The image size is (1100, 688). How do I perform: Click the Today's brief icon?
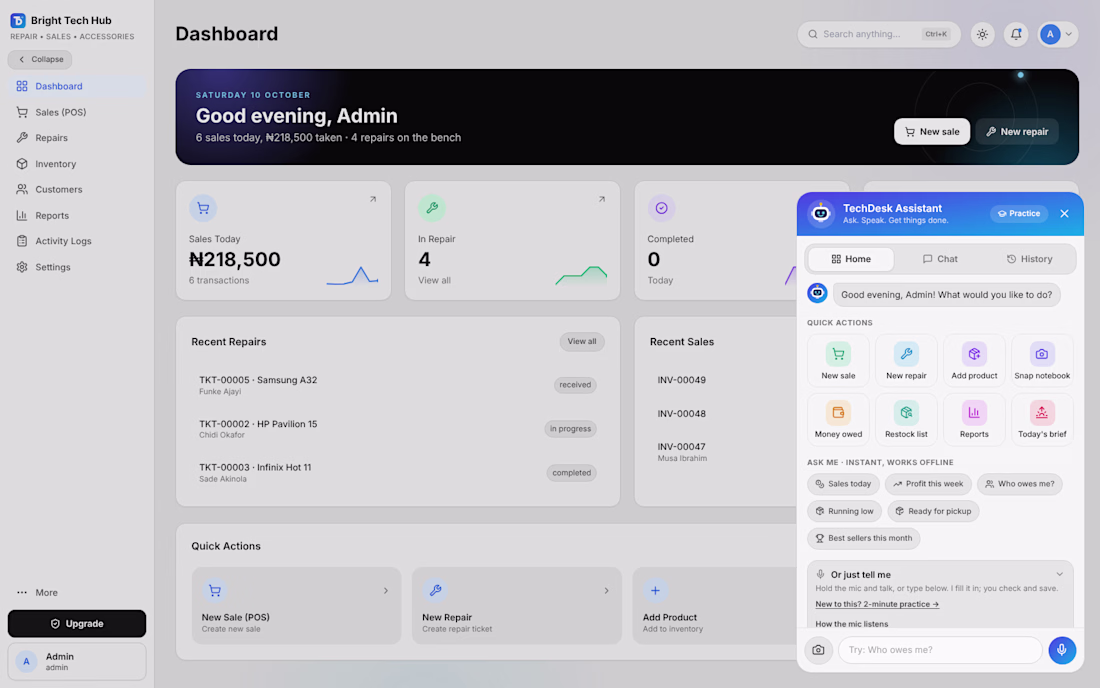click(x=1042, y=412)
